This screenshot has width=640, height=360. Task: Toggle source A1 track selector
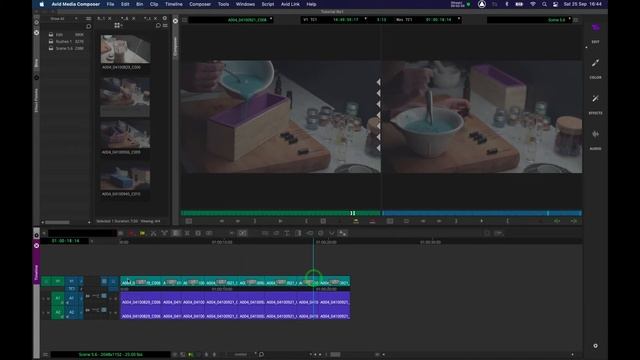coord(58,298)
